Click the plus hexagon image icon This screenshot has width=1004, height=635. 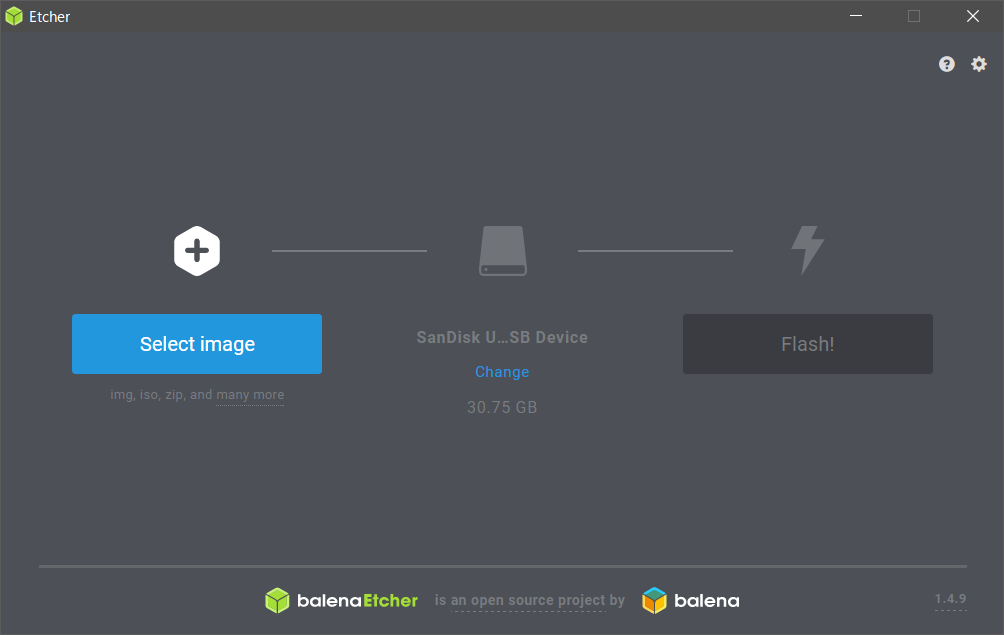(197, 251)
